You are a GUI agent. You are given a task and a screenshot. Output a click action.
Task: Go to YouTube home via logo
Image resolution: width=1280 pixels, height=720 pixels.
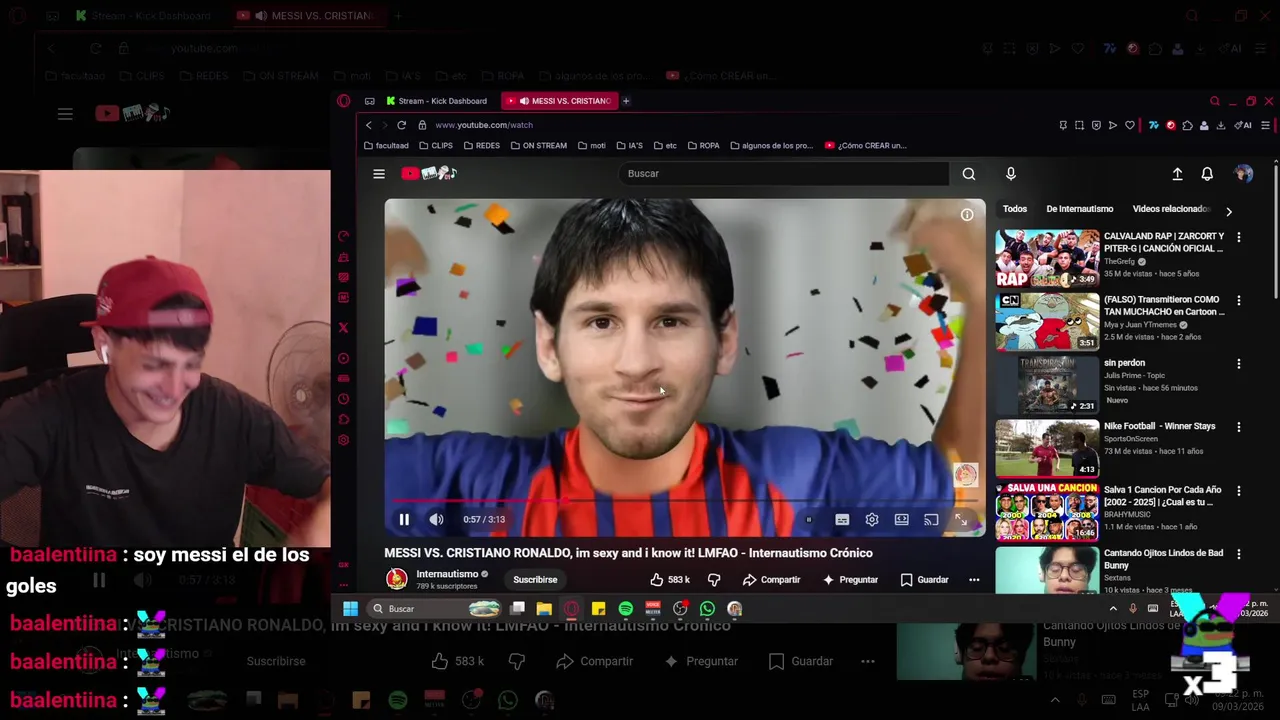click(x=429, y=174)
